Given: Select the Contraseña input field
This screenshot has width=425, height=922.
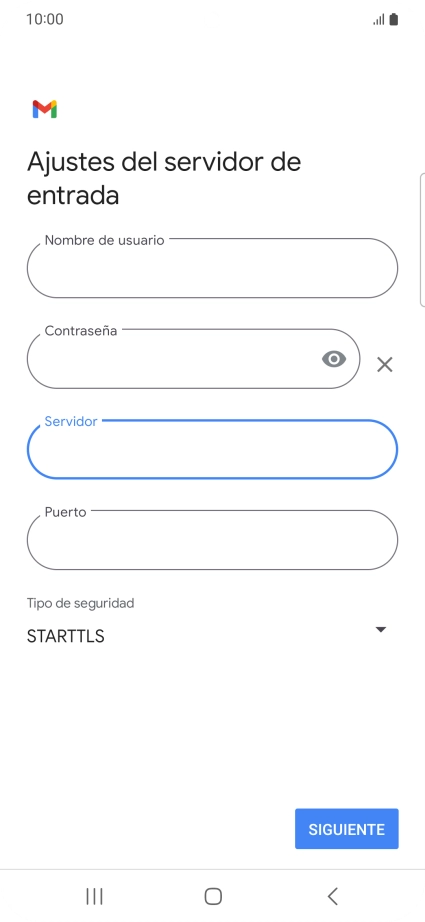Looking at the screenshot, I should pyautogui.click(x=193, y=359).
